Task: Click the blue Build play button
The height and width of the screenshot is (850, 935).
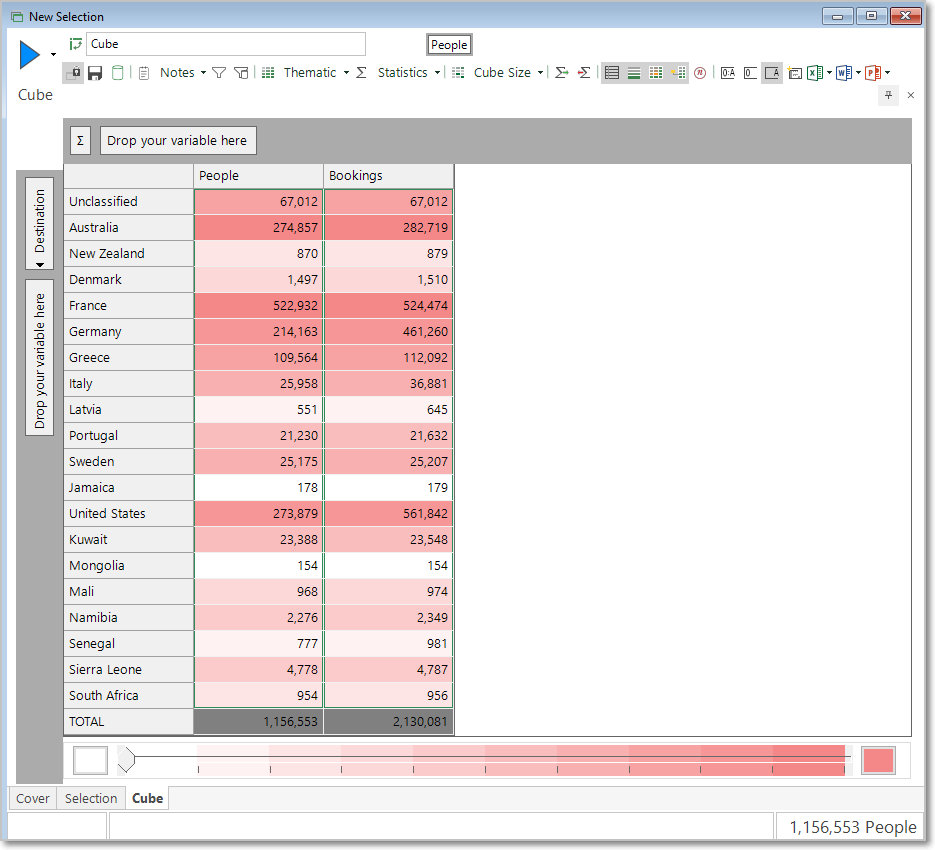Action: coord(30,55)
